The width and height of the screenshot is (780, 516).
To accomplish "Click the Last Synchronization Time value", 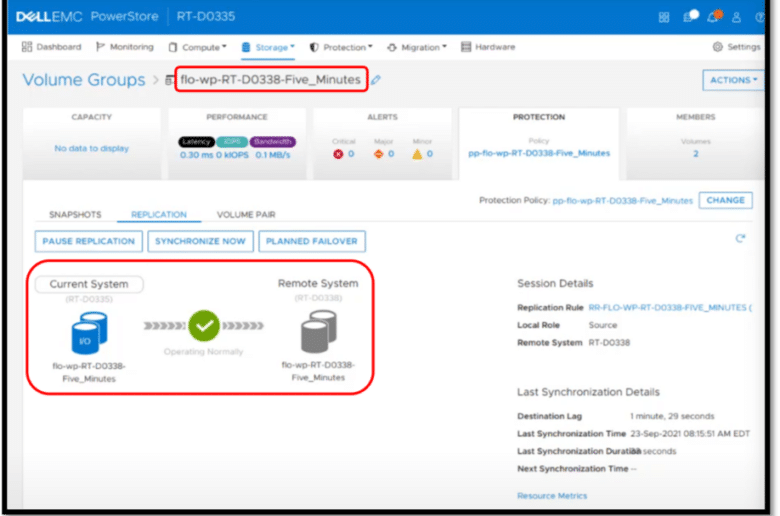I will [x=690, y=433].
